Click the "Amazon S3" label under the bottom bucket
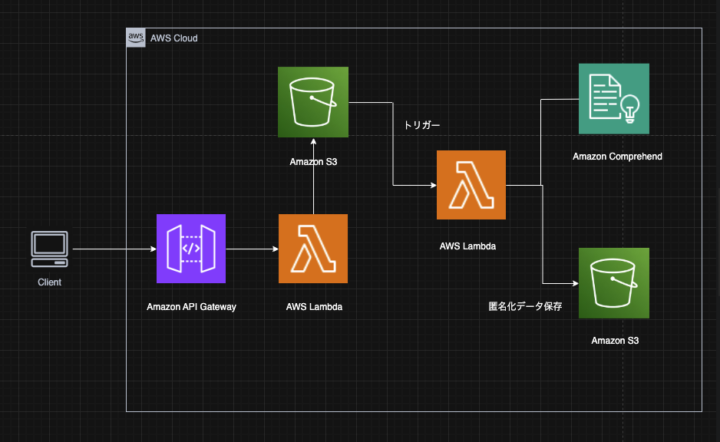 pyautogui.click(x=614, y=341)
